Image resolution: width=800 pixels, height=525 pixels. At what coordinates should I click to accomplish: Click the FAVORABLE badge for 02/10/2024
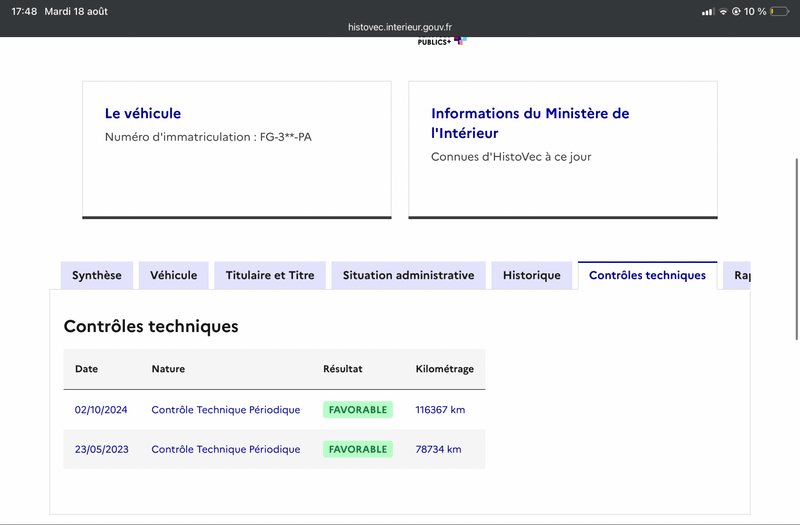(x=358, y=410)
